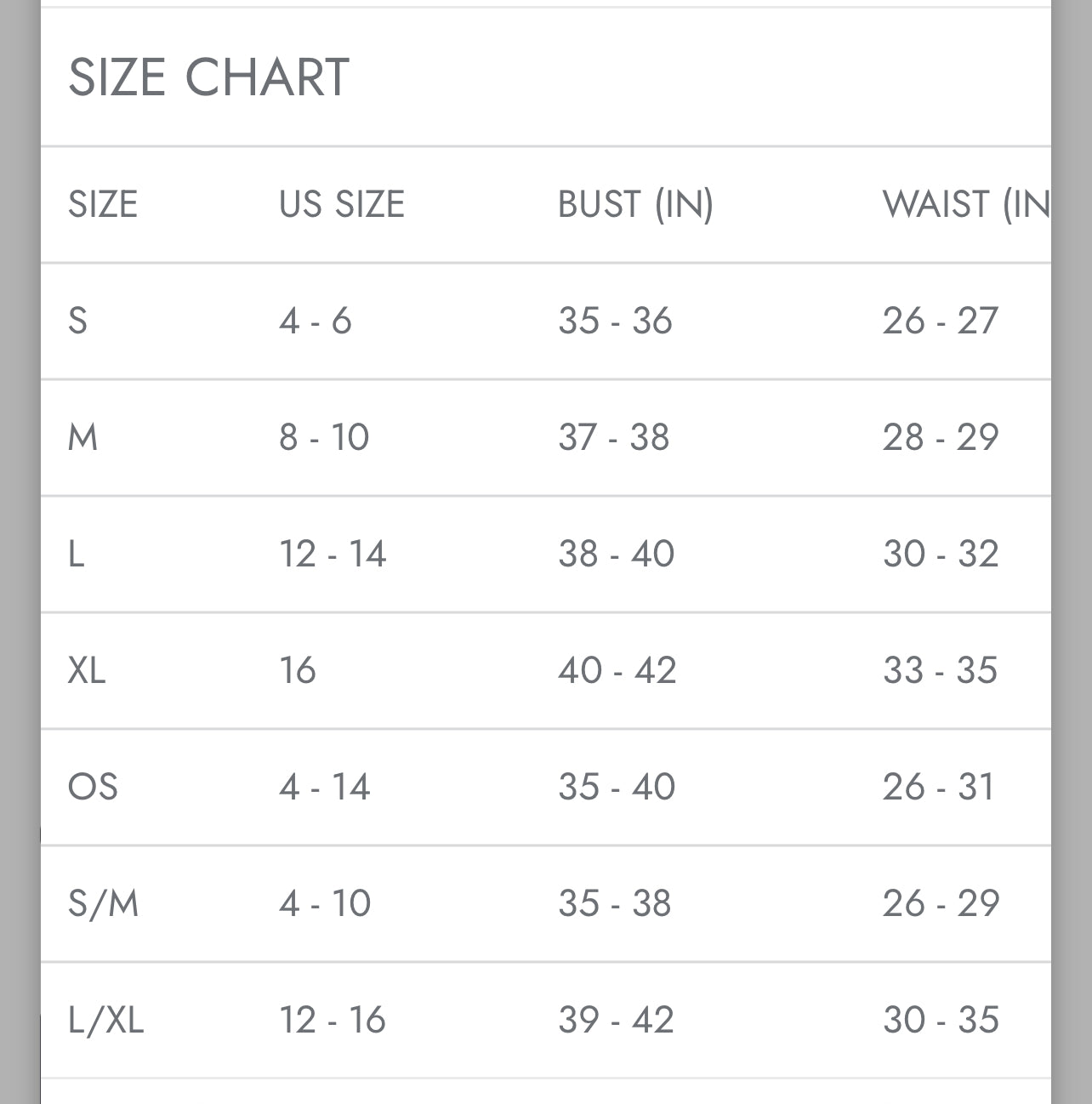Click US size value 8 - 10
Image resolution: width=1092 pixels, height=1104 pixels.
(x=324, y=437)
